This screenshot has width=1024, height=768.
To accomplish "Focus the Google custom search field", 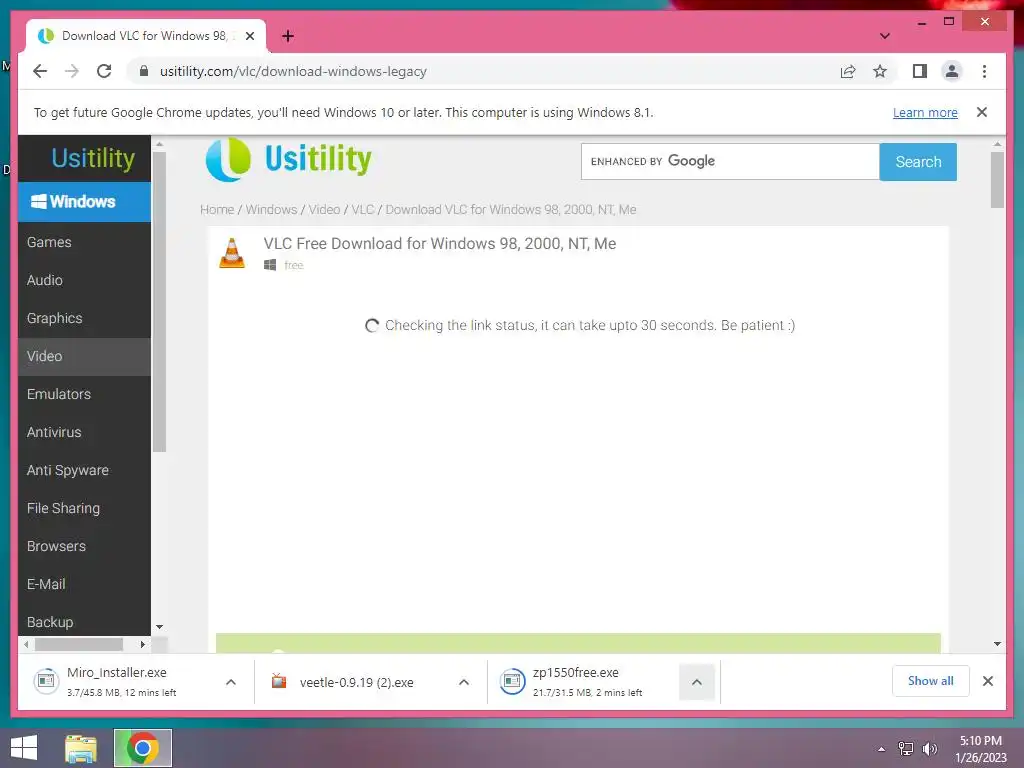I will click(730, 161).
